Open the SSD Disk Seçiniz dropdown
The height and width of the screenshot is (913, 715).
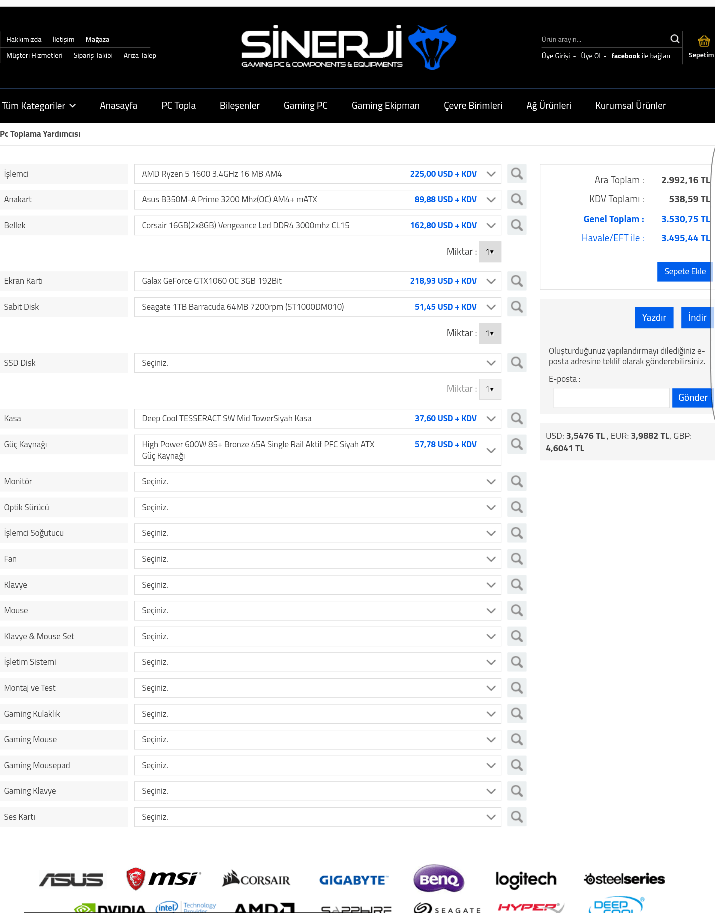pos(317,363)
